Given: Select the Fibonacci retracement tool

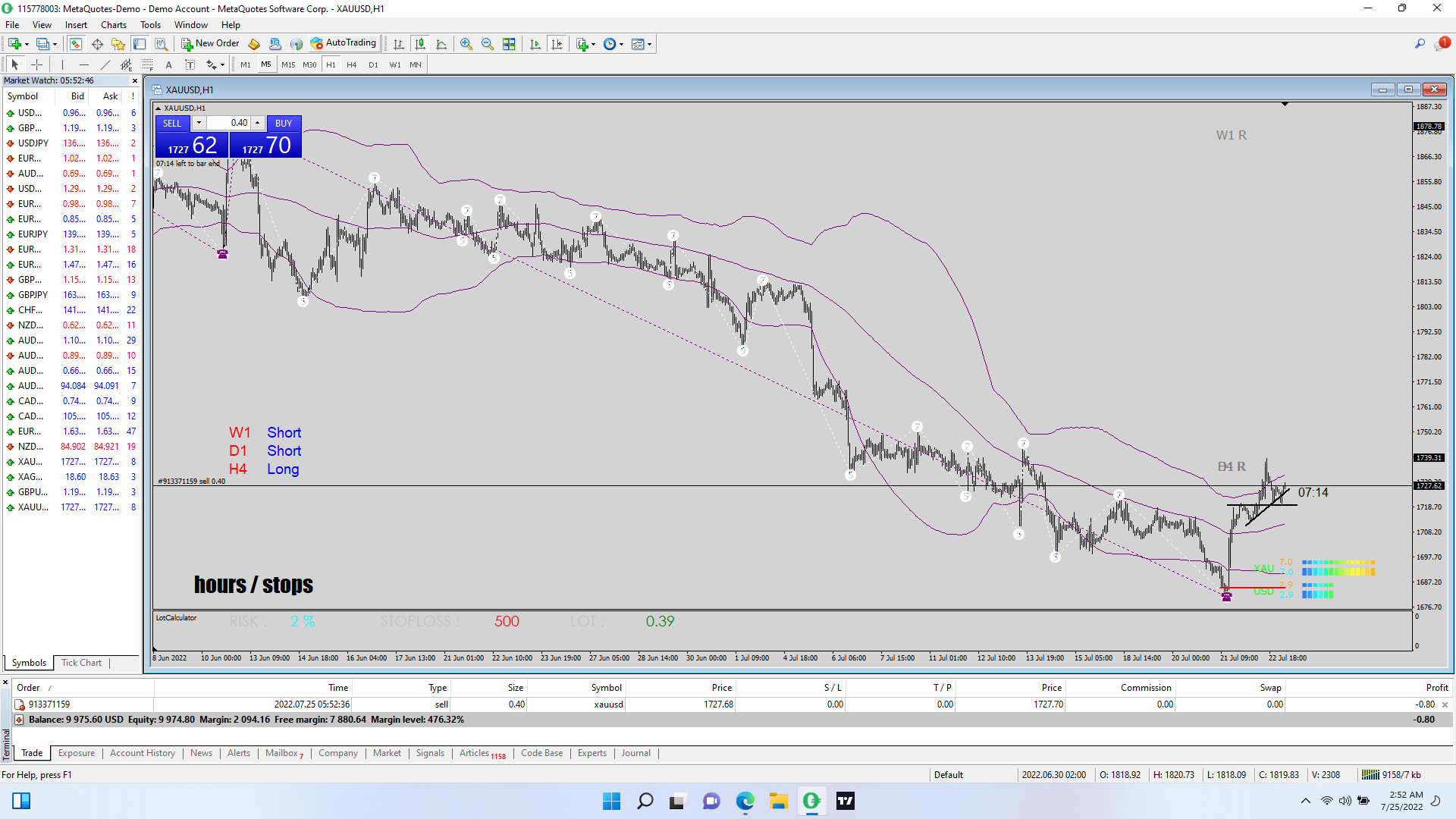Looking at the screenshot, I should coord(148,64).
